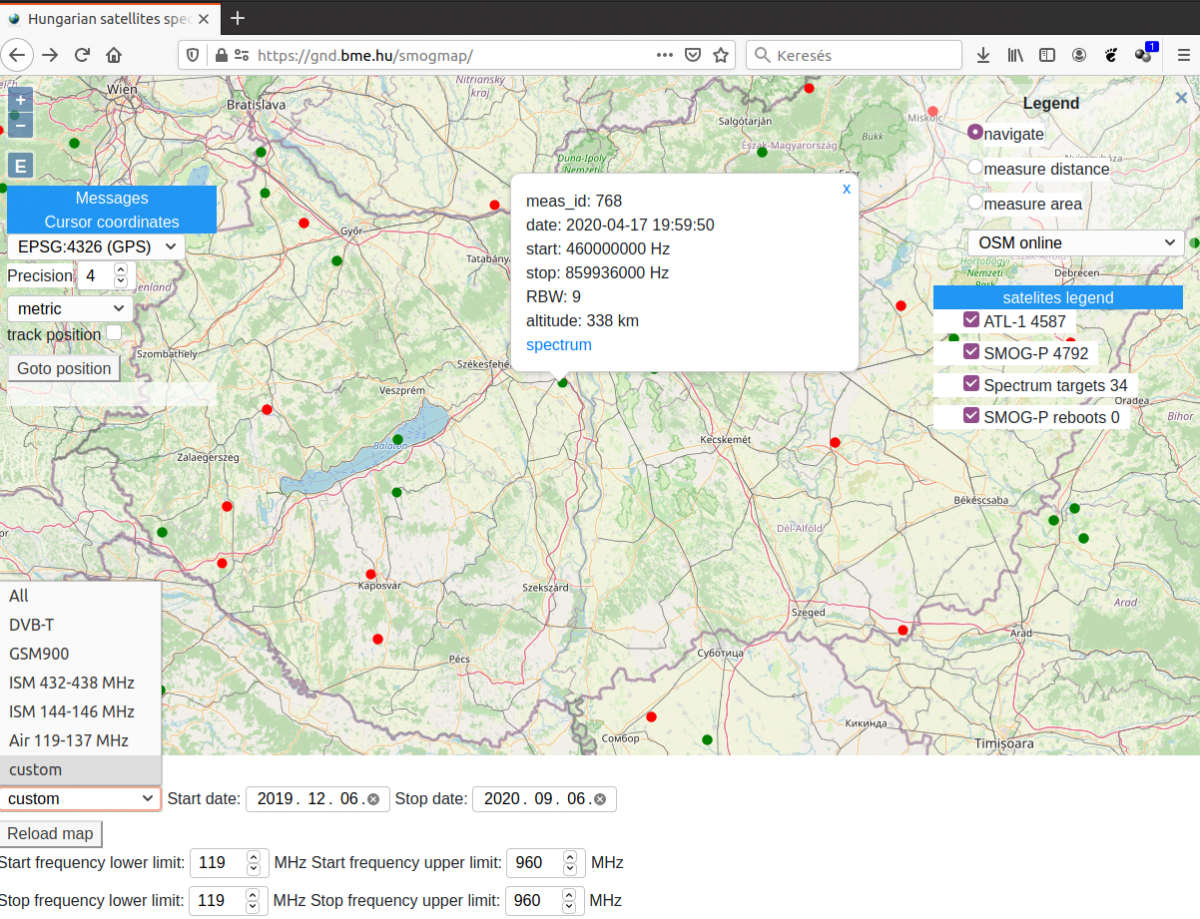1200x919 pixels.
Task: Select the measure area radio option
Action: (975, 202)
